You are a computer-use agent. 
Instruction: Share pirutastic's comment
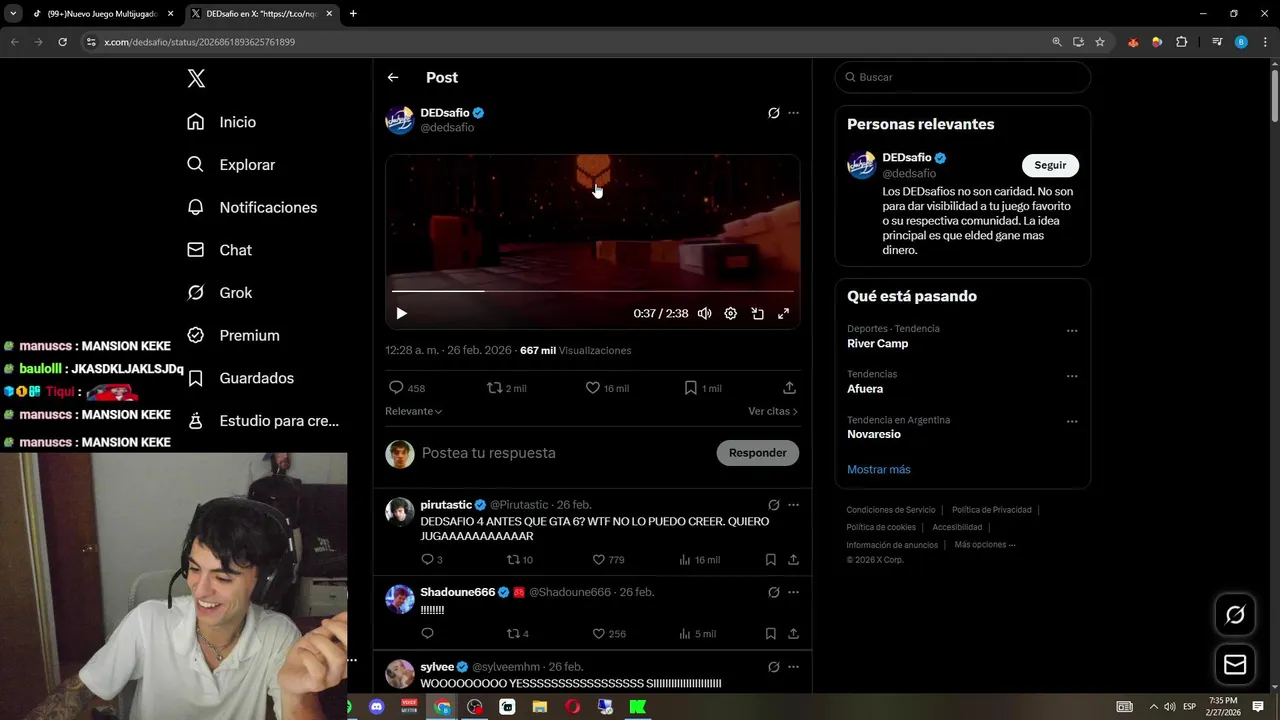[x=793, y=560]
